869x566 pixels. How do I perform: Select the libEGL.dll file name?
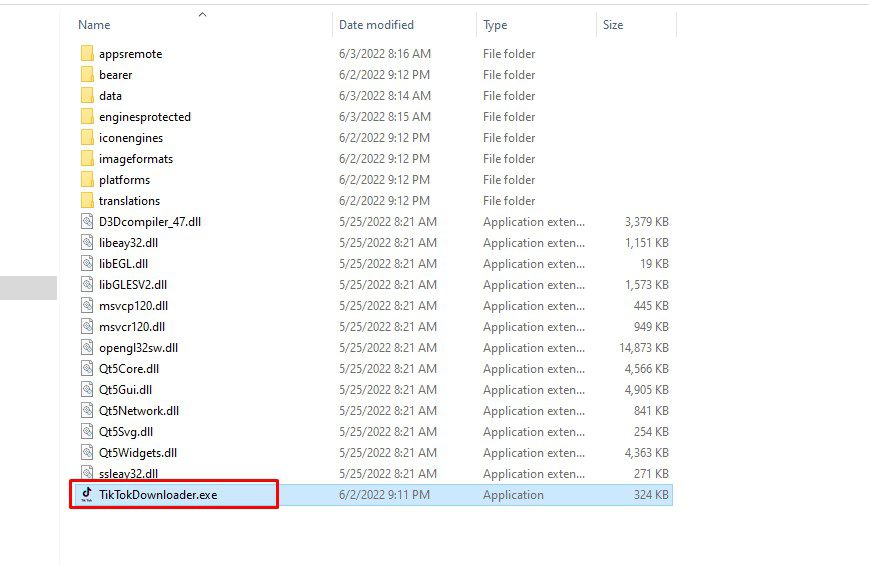(x=124, y=264)
